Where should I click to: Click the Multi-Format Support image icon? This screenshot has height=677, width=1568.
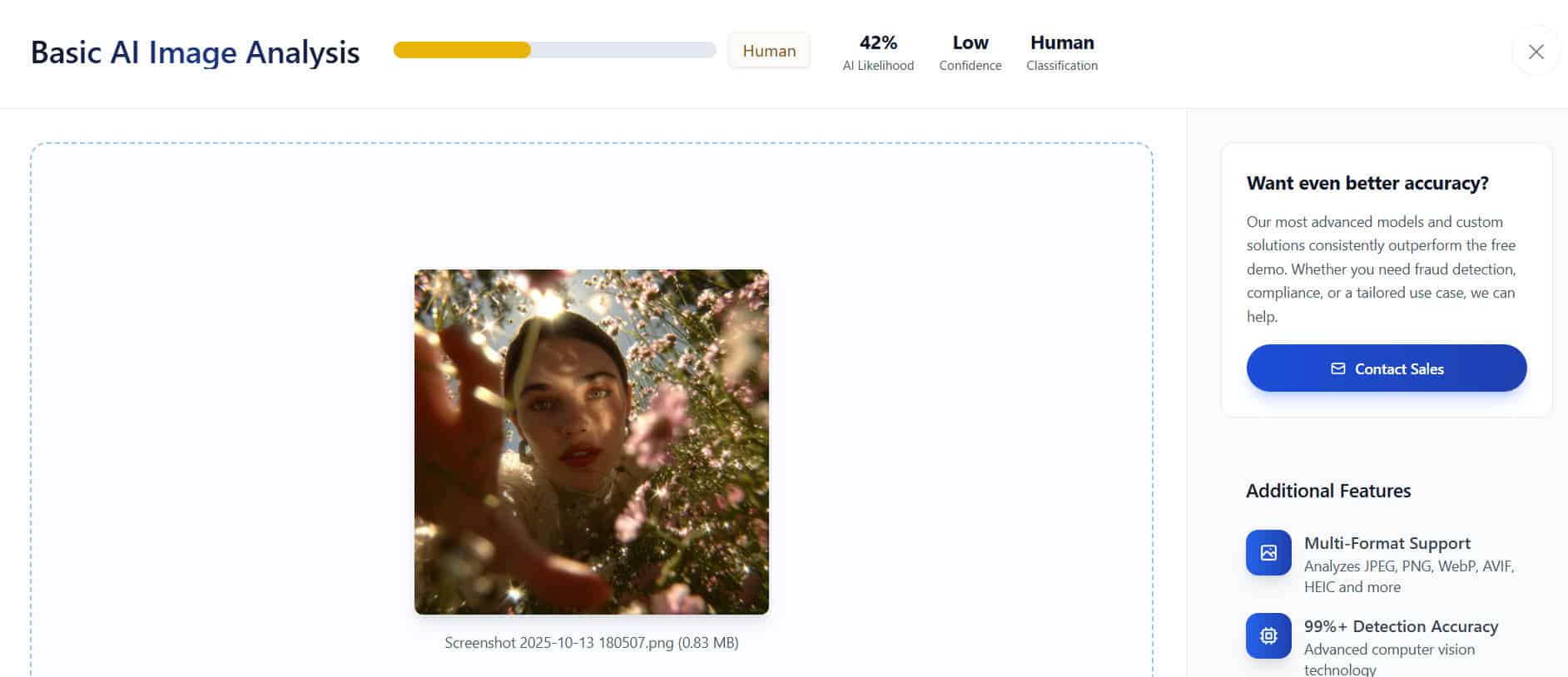pyautogui.click(x=1268, y=552)
